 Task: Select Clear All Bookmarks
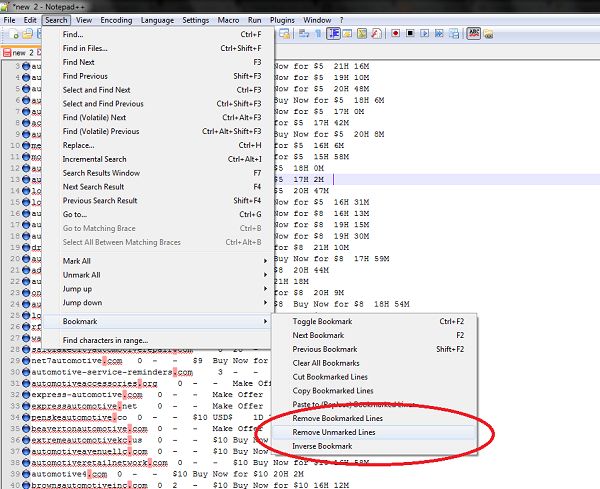(375, 363)
